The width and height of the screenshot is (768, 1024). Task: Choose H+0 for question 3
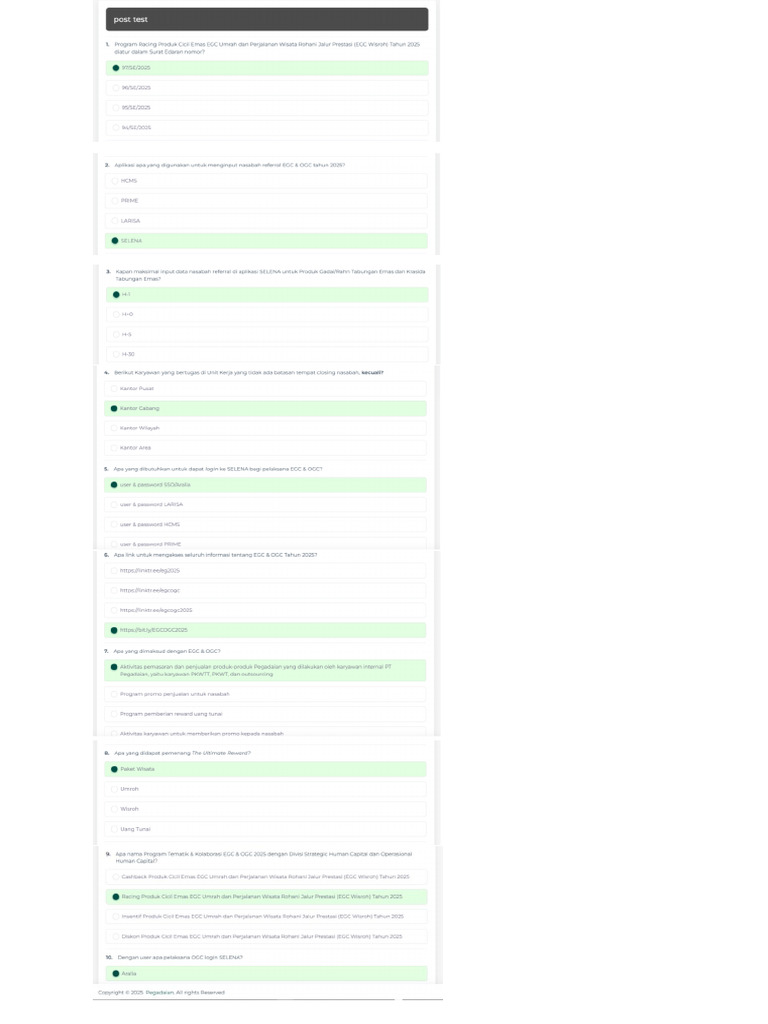[267, 314]
